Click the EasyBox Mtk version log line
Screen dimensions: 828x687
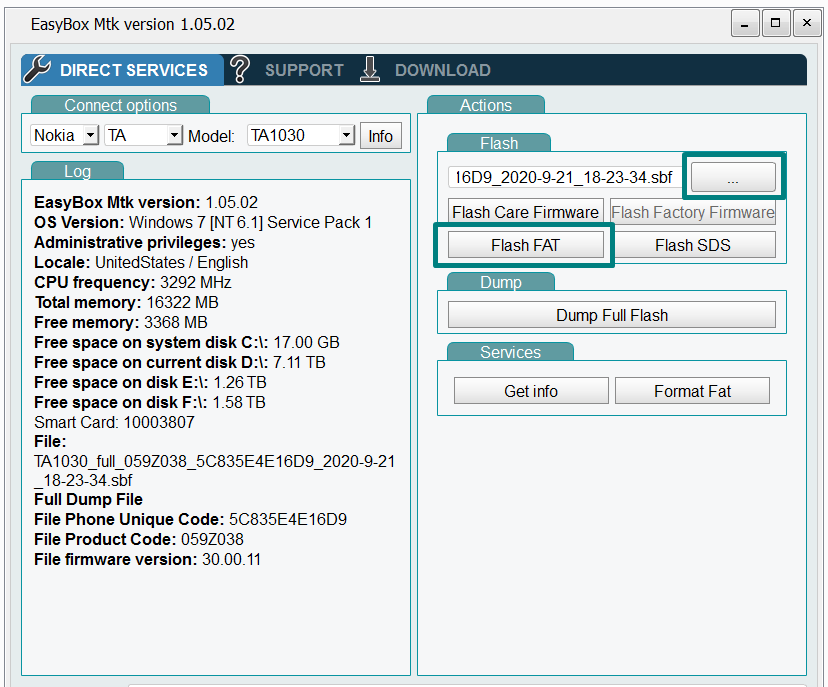[146, 202]
